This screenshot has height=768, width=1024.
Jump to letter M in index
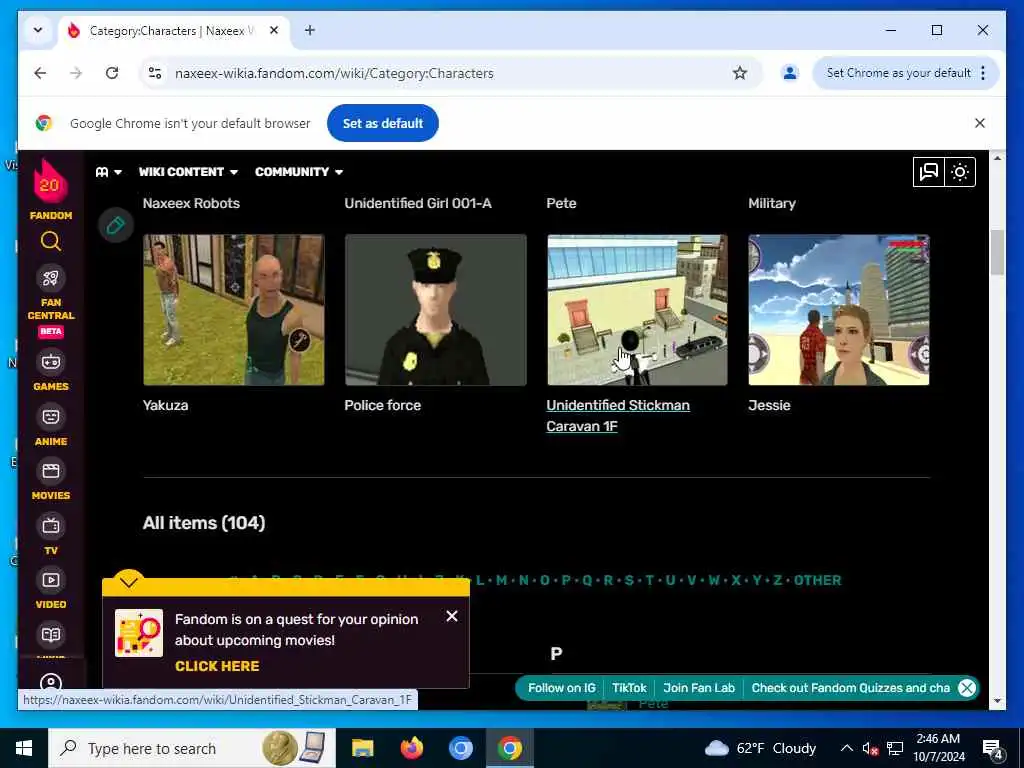(x=501, y=580)
